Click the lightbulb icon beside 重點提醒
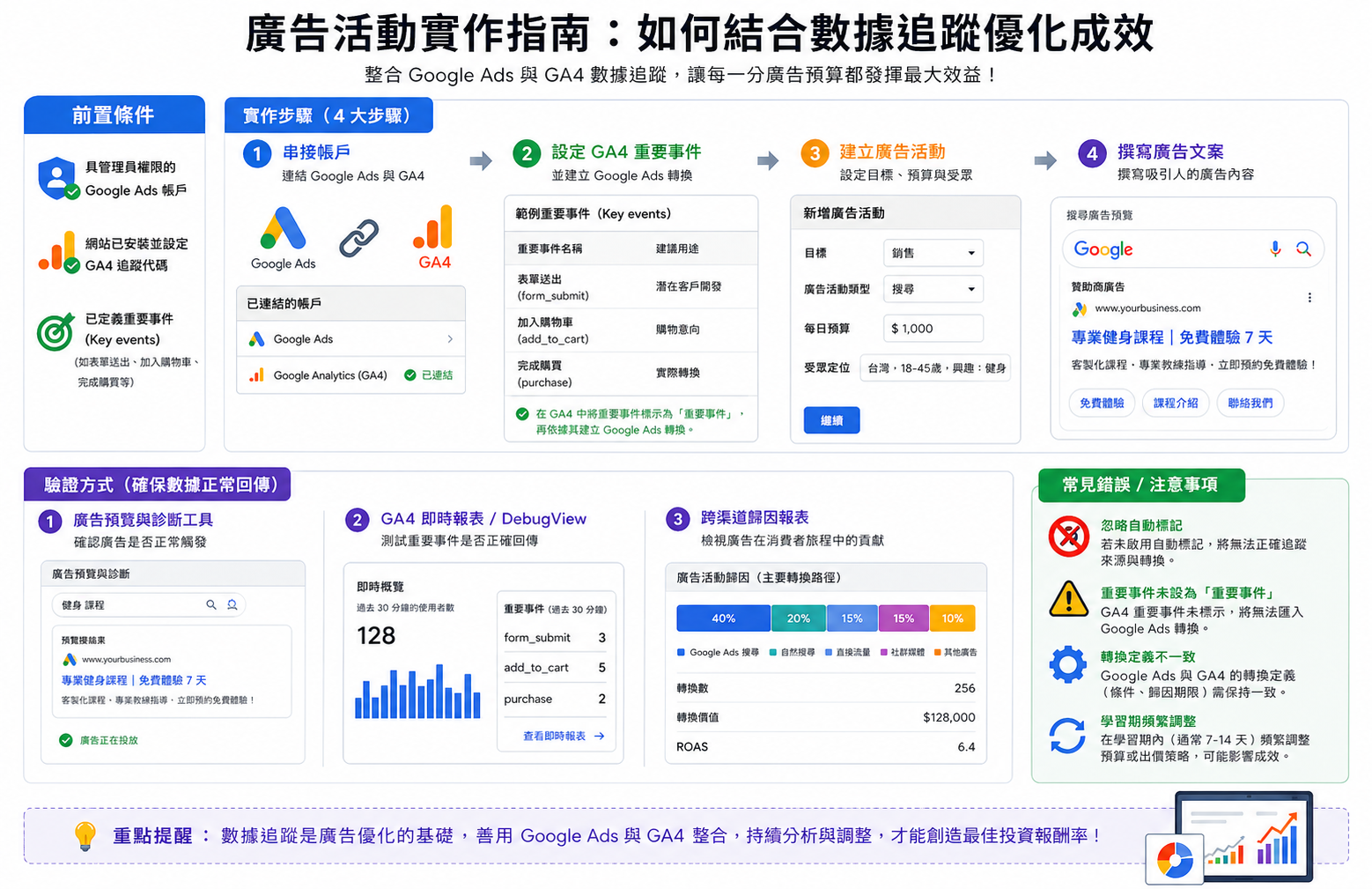The height and width of the screenshot is (889, 1372). click(x=85, y=835)
